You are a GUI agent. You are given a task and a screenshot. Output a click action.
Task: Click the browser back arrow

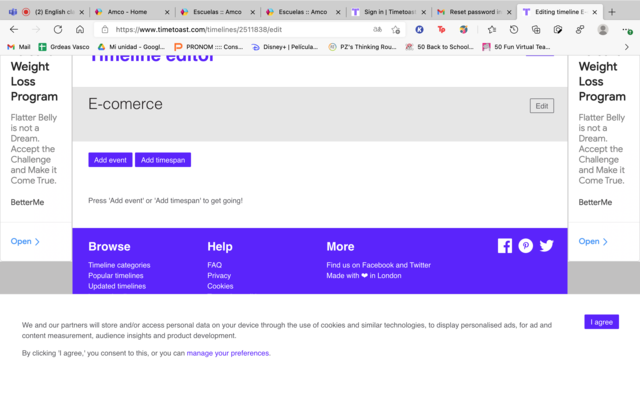pos(14,29)
